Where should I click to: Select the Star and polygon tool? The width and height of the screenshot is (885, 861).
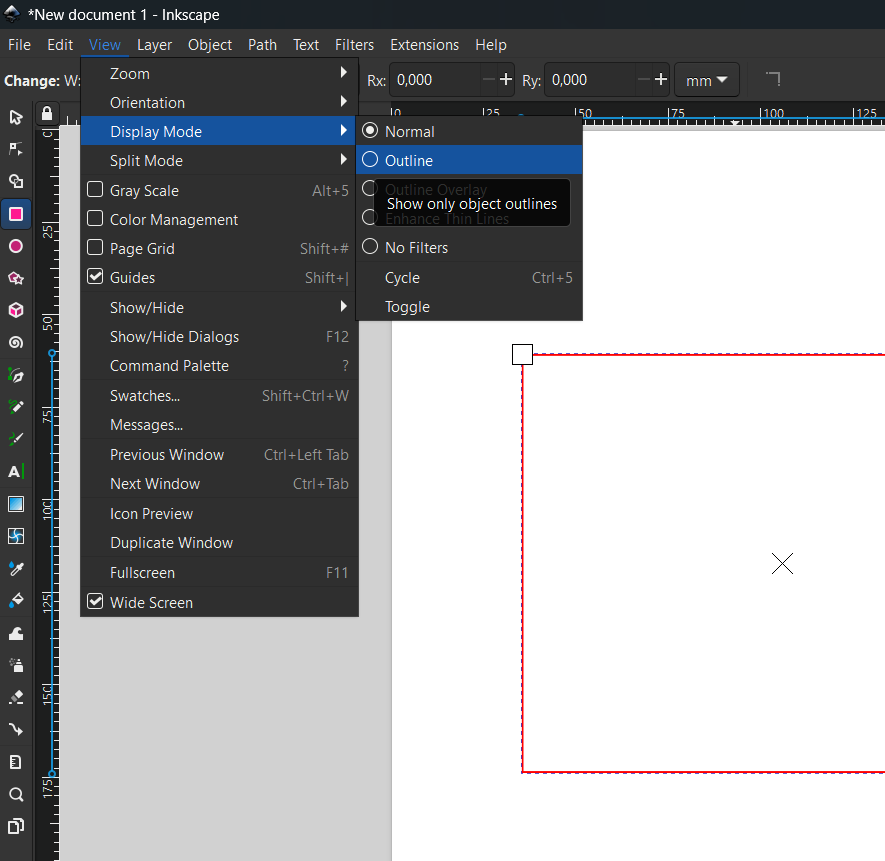pos(16,278)
